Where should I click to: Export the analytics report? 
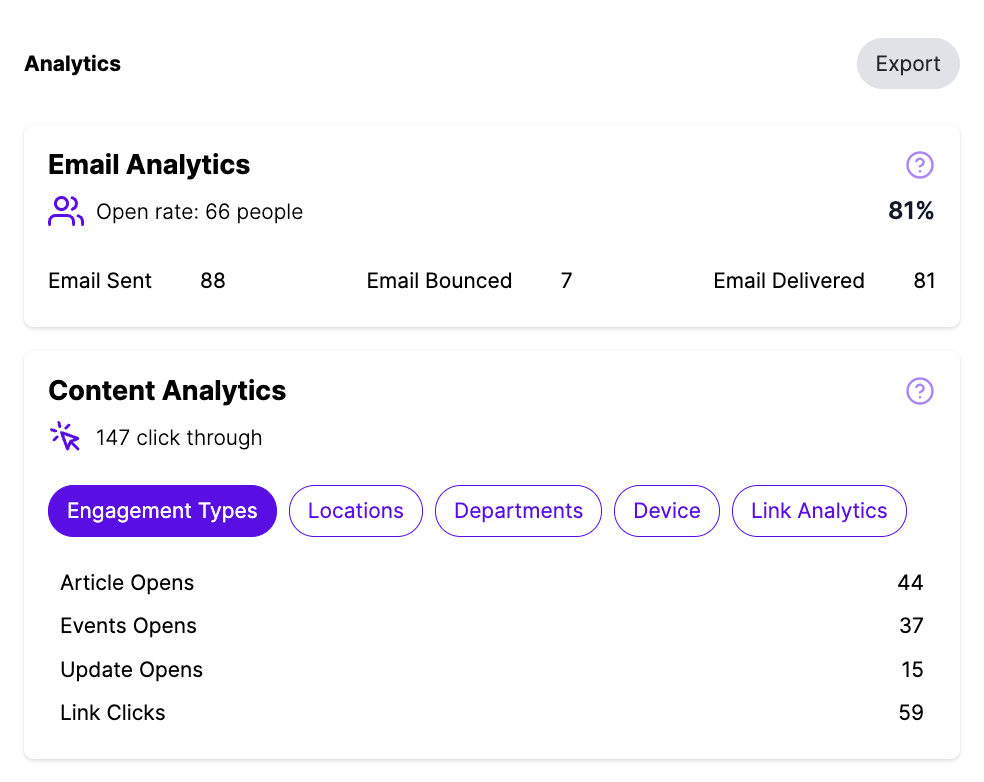(907, 63)
